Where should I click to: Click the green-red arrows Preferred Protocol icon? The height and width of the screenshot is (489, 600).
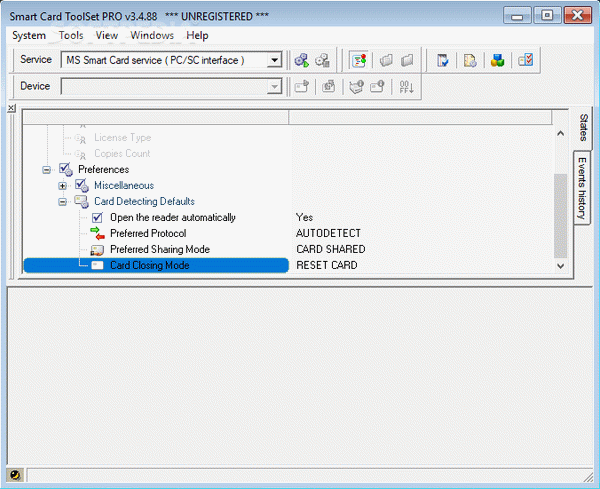click(98, 233)
